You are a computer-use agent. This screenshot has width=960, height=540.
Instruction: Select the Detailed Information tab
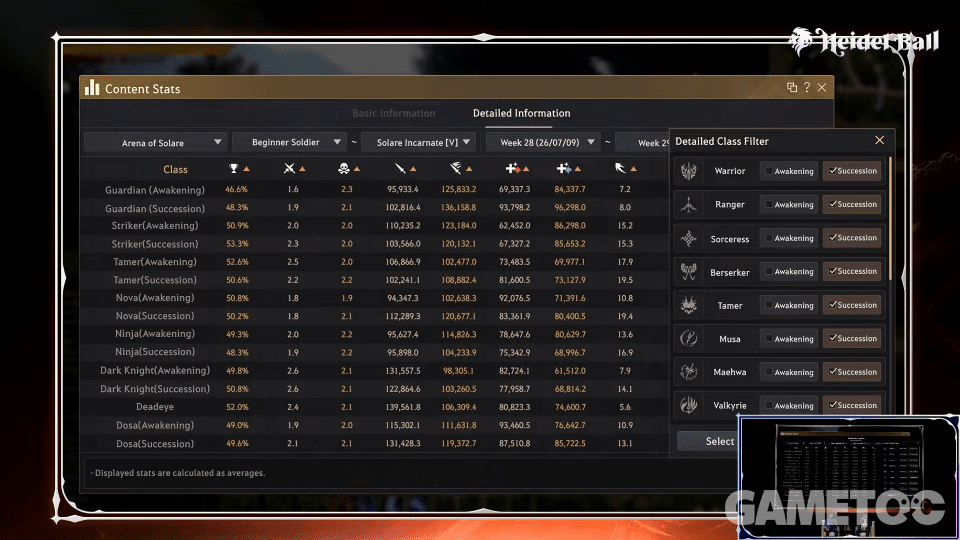(522, 113)
